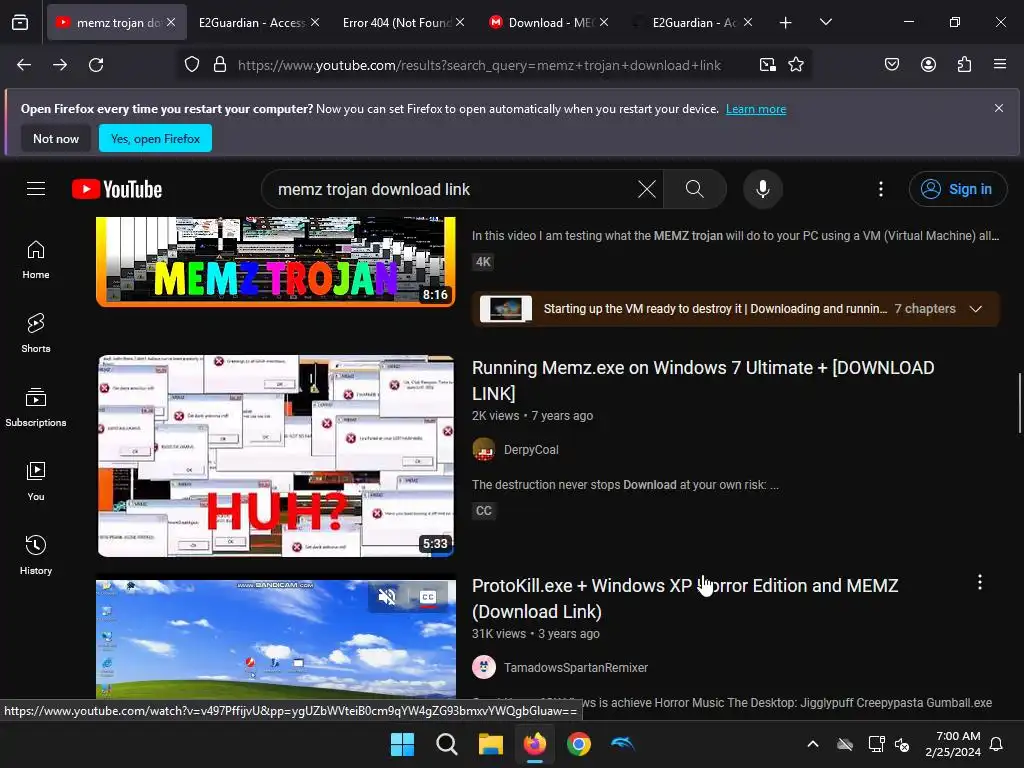
Task: Open Firefox application hamburger menu
Action: (1000, 65)
